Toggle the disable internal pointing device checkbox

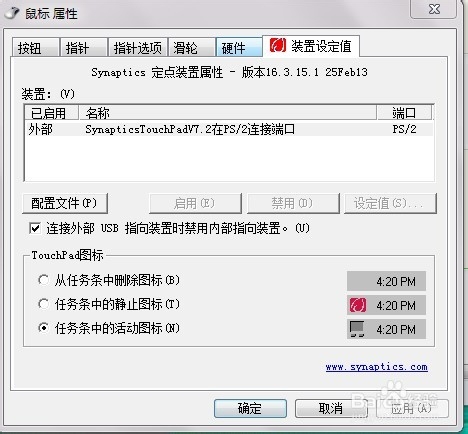[x=35, y=229]
